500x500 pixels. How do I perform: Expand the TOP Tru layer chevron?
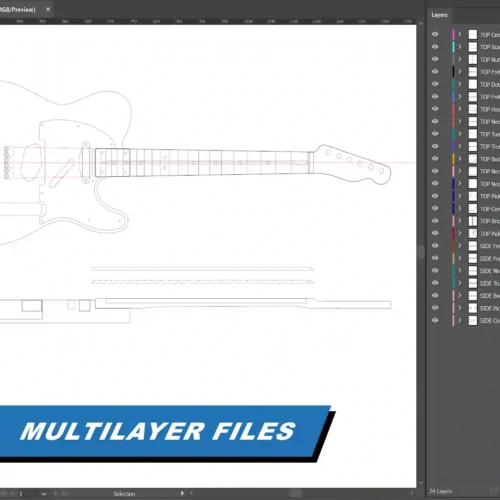[460, 146]
